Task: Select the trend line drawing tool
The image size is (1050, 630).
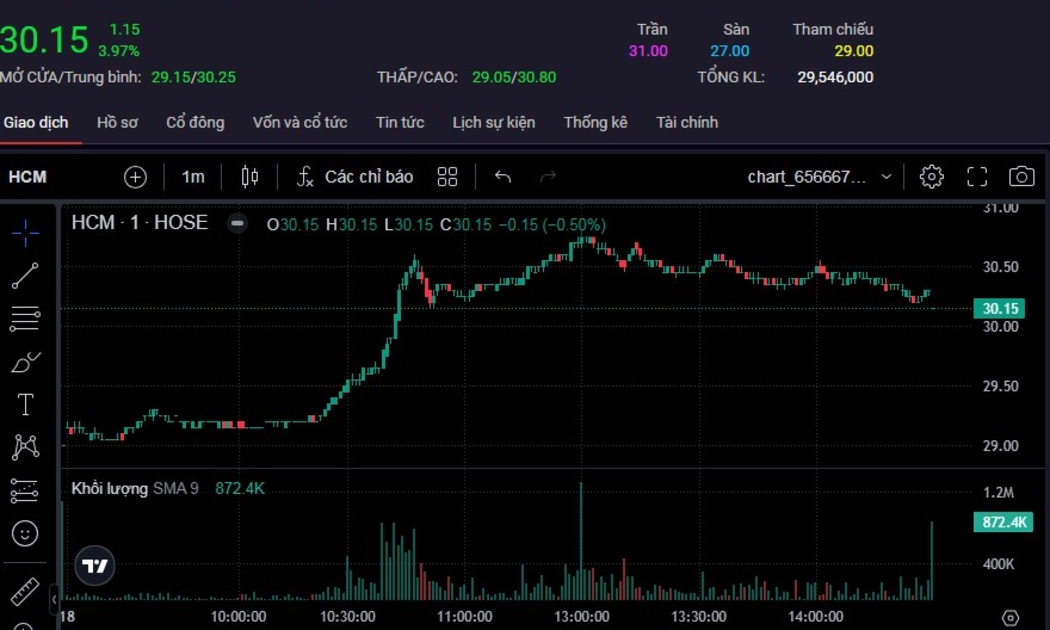Action: point(26,276)
